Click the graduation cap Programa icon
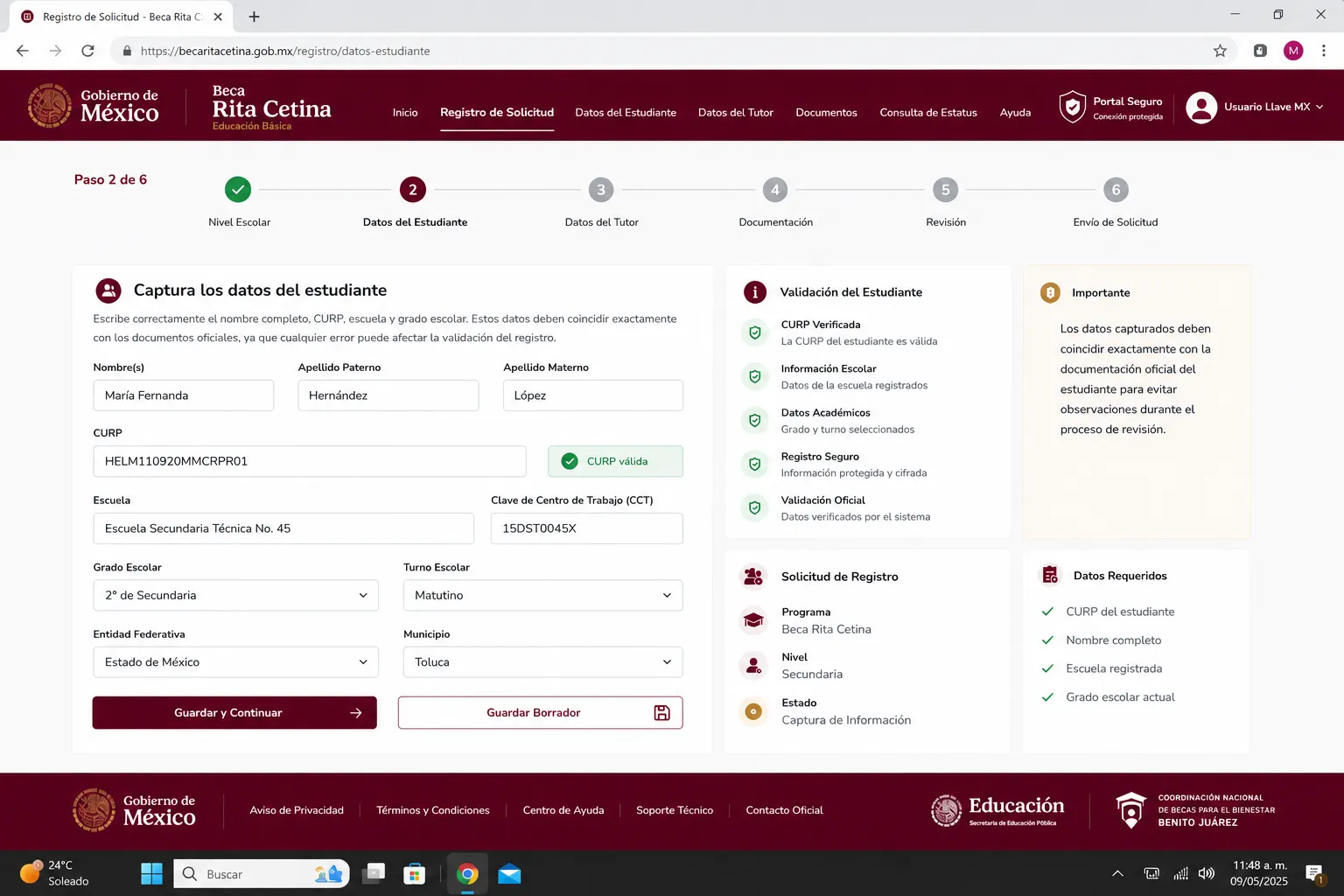This screenshot has height=896, width=1344. click(x=753, y=620)
